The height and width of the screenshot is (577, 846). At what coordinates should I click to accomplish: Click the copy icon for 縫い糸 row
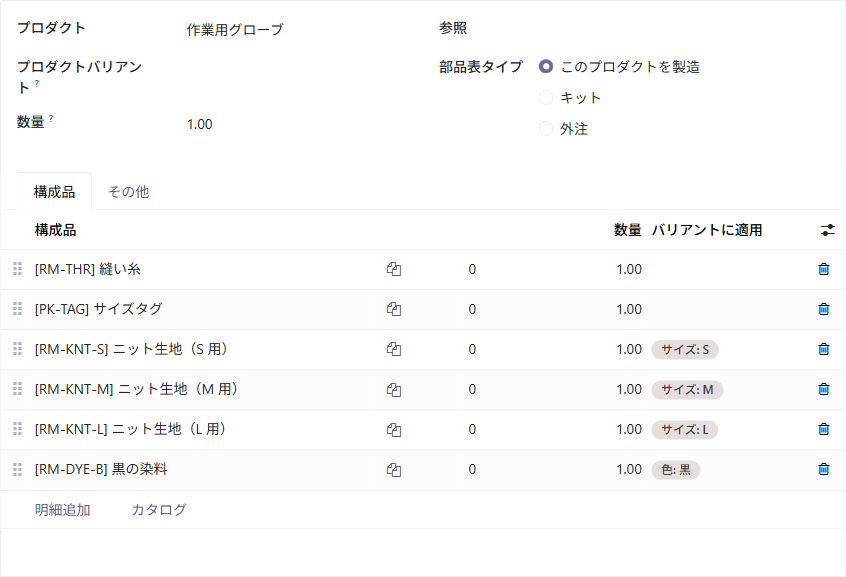click(x=394, y=269)
